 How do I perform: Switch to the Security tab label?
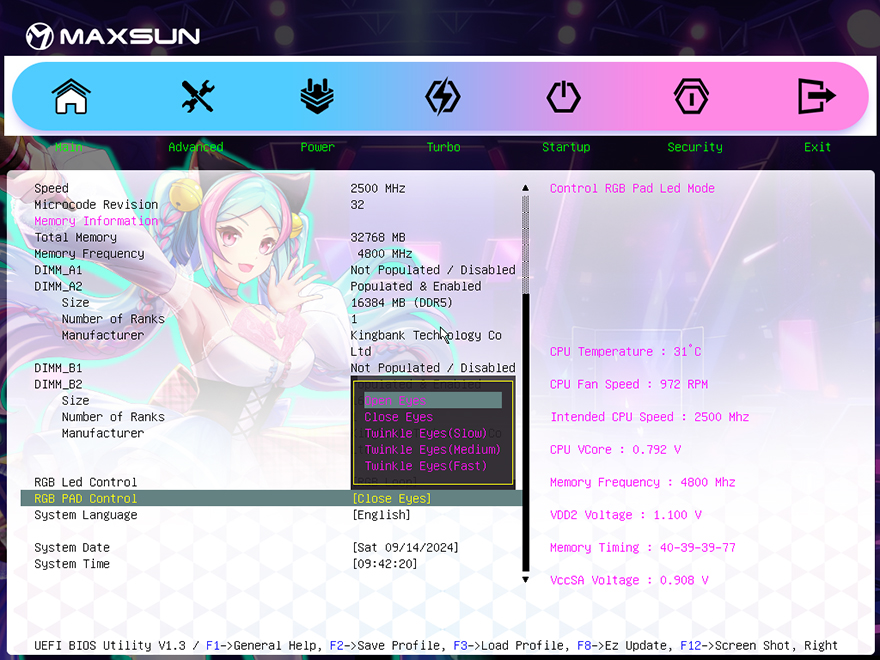click(x=695, y=147)
